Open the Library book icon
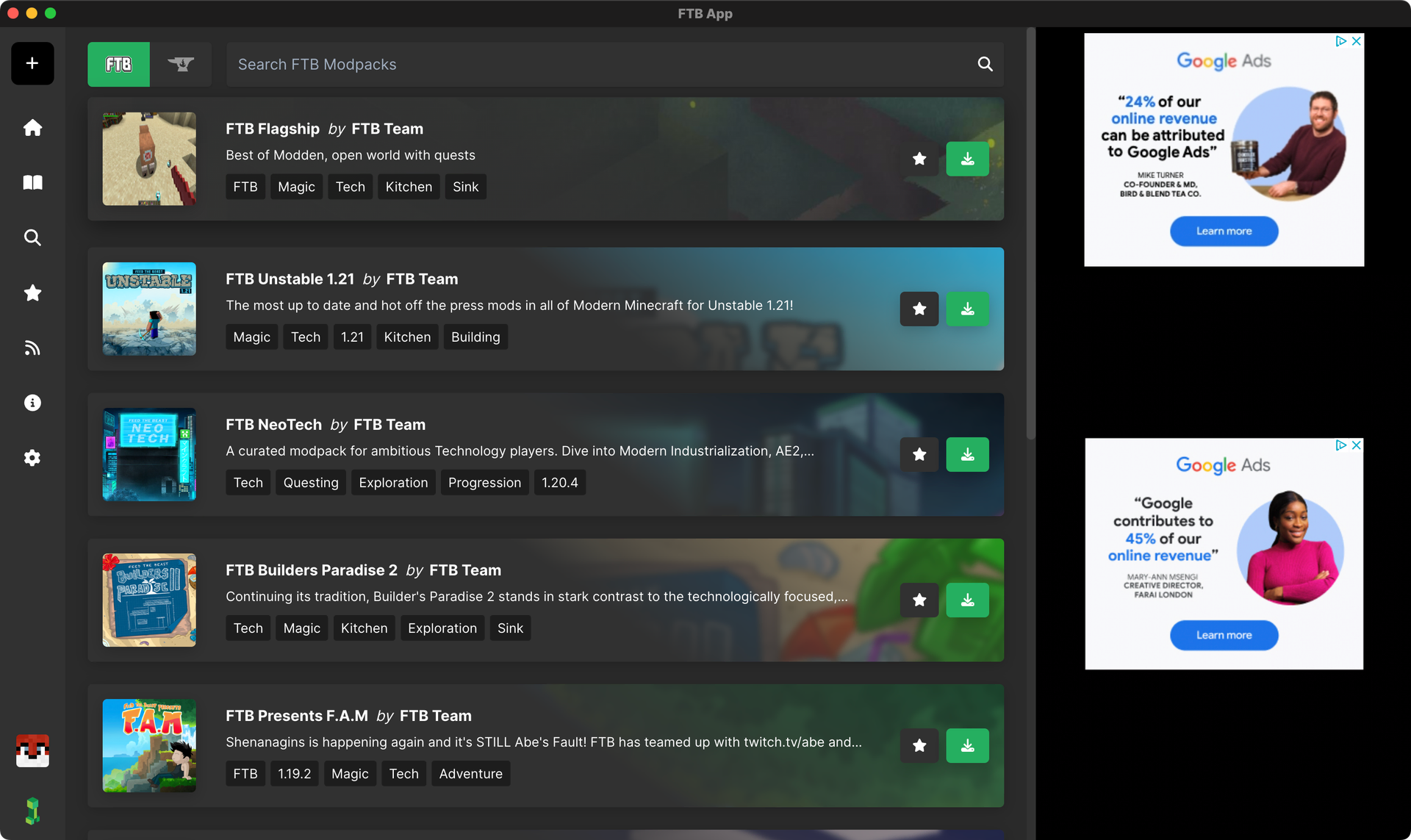 point(32,182)
